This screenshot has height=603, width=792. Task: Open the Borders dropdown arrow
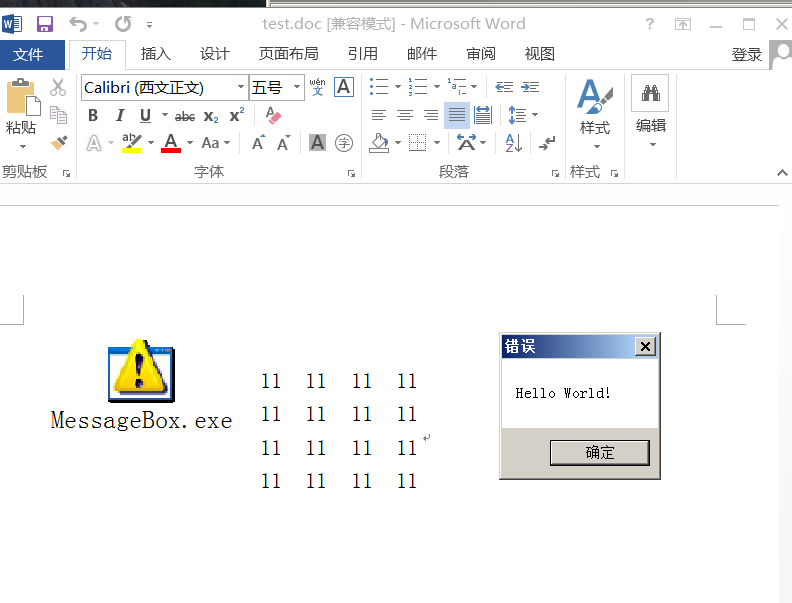pyautogui.click(x=437, y=143)
